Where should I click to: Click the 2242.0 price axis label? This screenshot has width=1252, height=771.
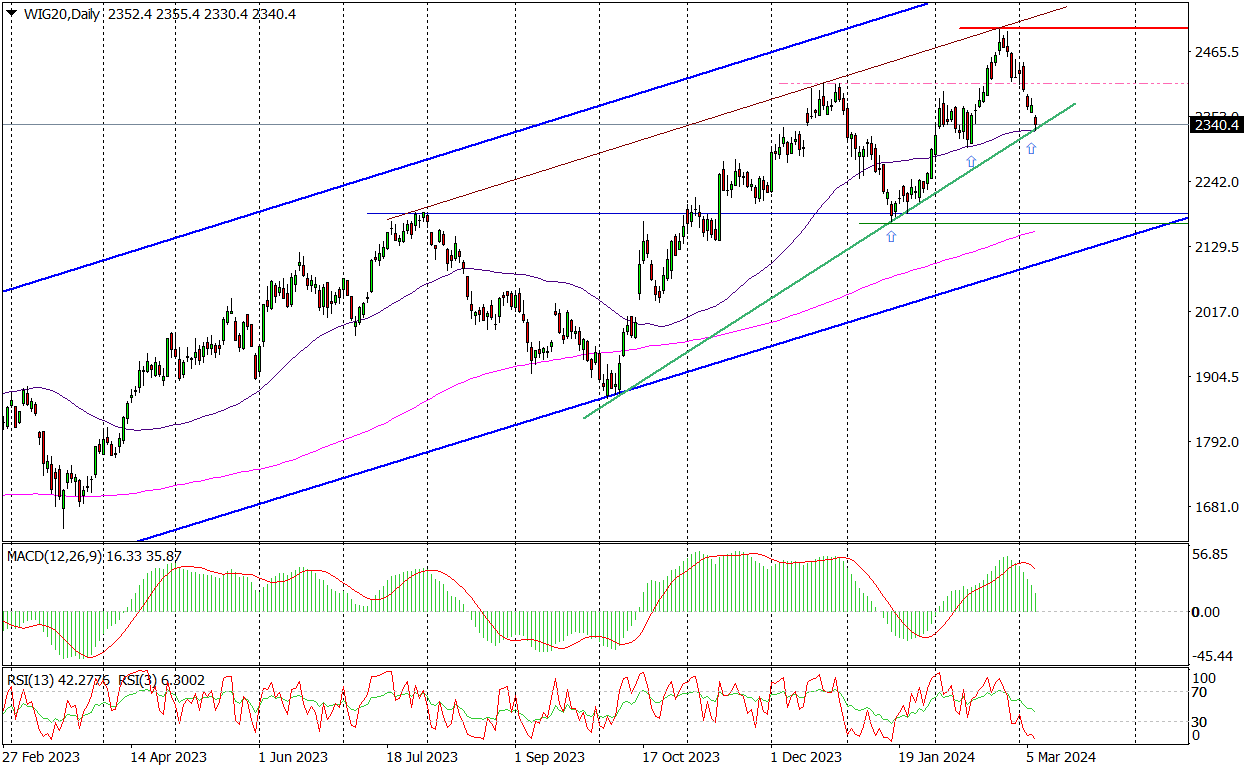click(x=1217, y=182)
